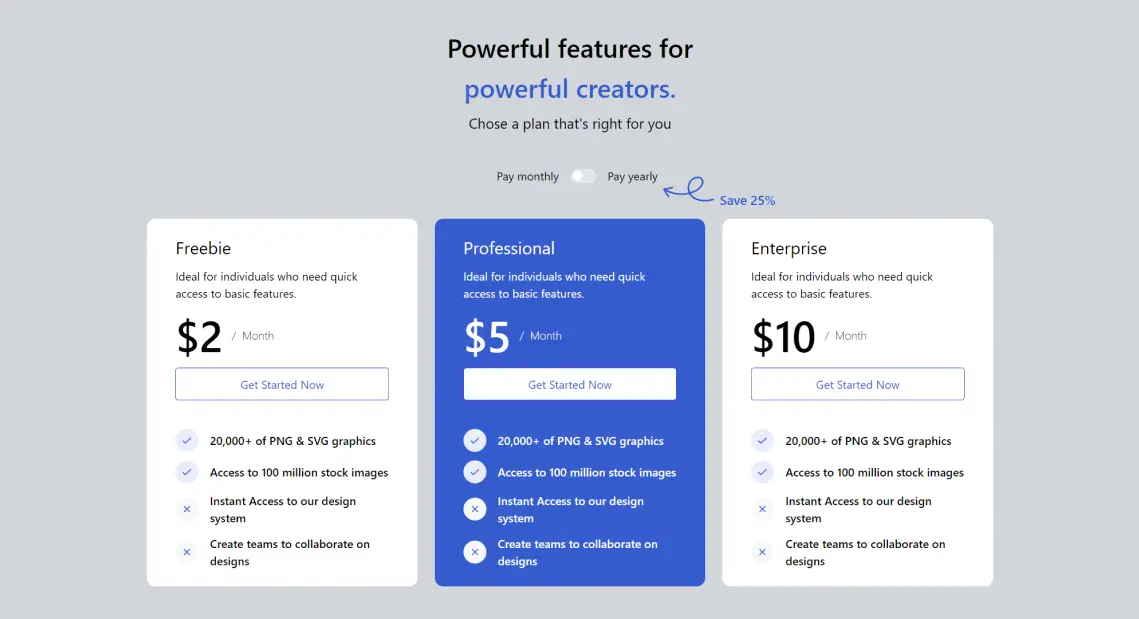The height and width of the screenshot is (619, 1139).
Task: Click Get Started Now under Enterprise
Action: [857, 384]
